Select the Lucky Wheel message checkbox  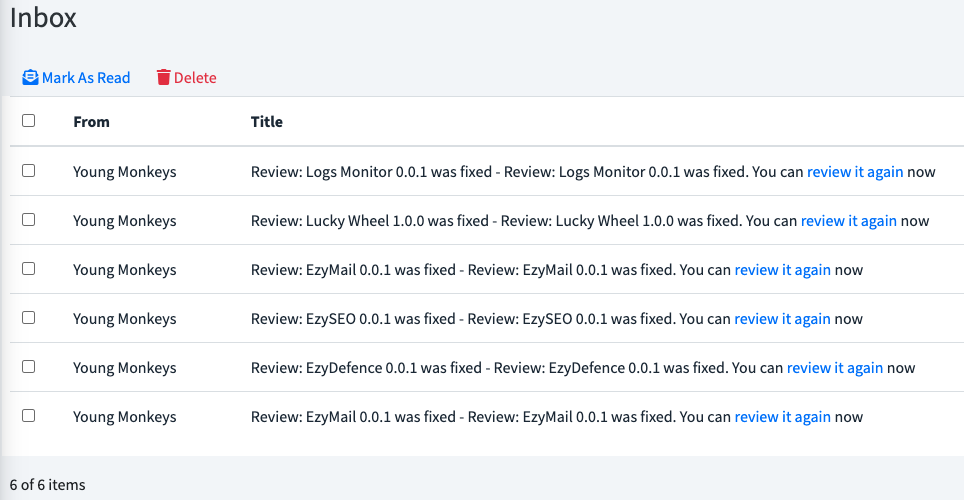[28, 220]
